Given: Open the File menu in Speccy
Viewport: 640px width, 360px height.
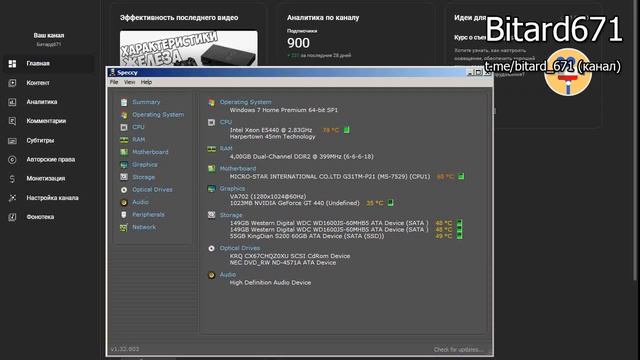Looking at the screenshot, I should 114,82.
